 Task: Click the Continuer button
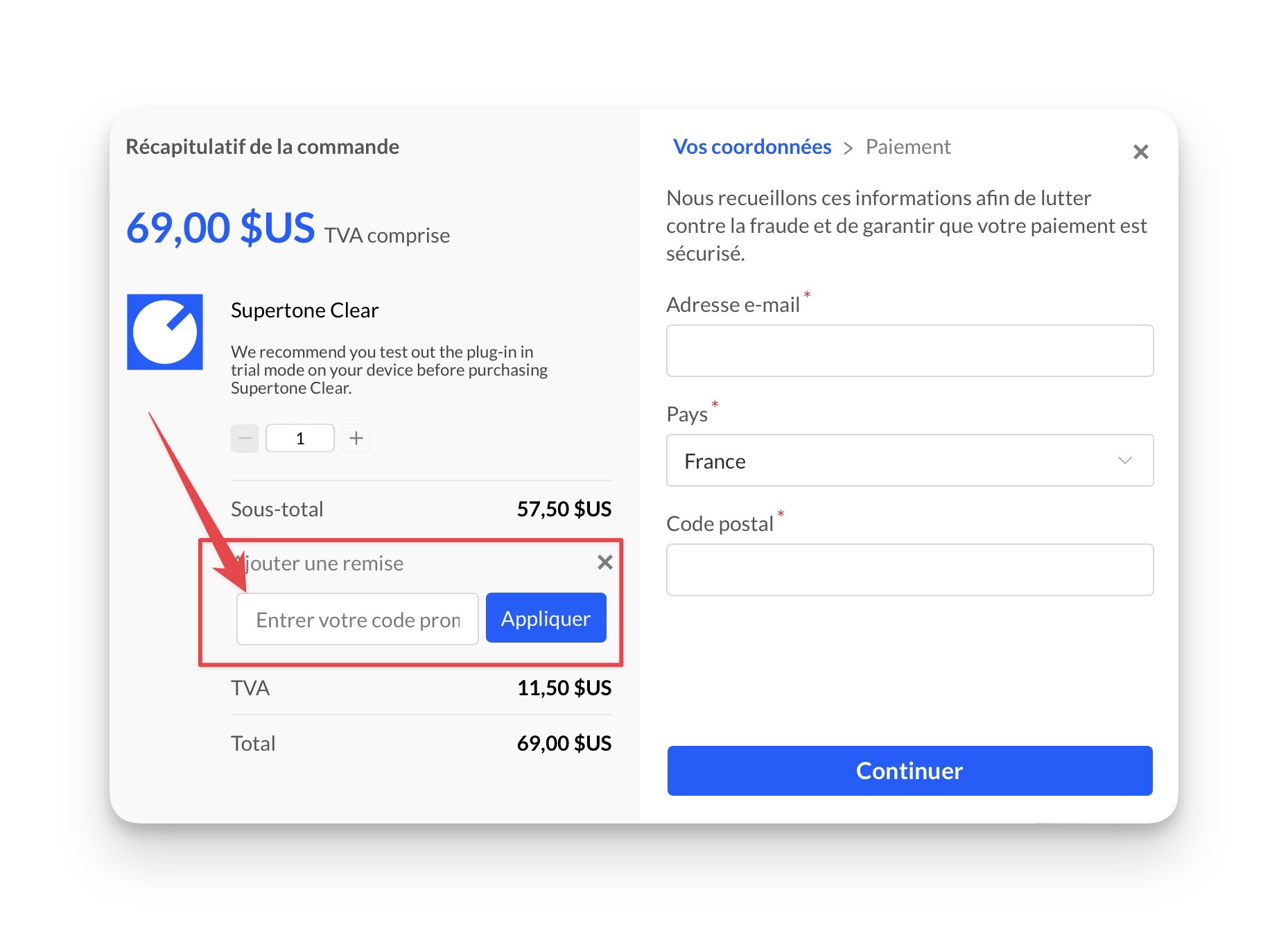pos(909,770)
